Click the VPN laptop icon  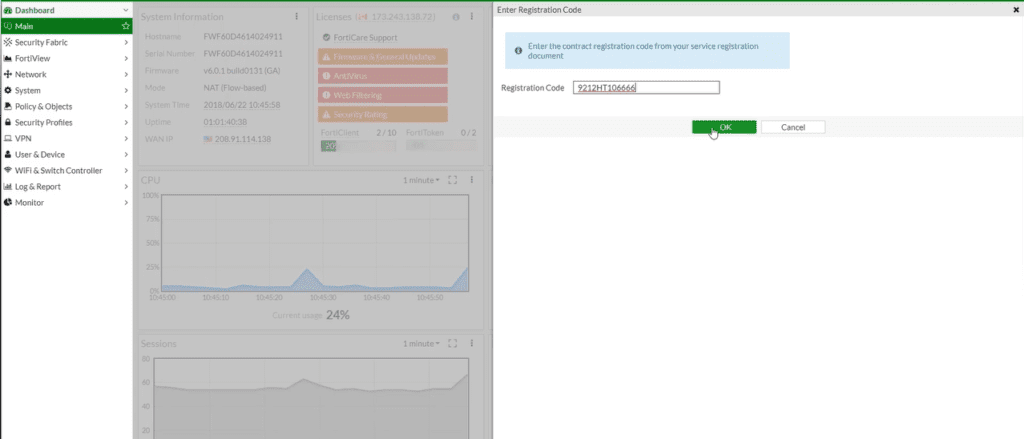(x=8, y=138)
